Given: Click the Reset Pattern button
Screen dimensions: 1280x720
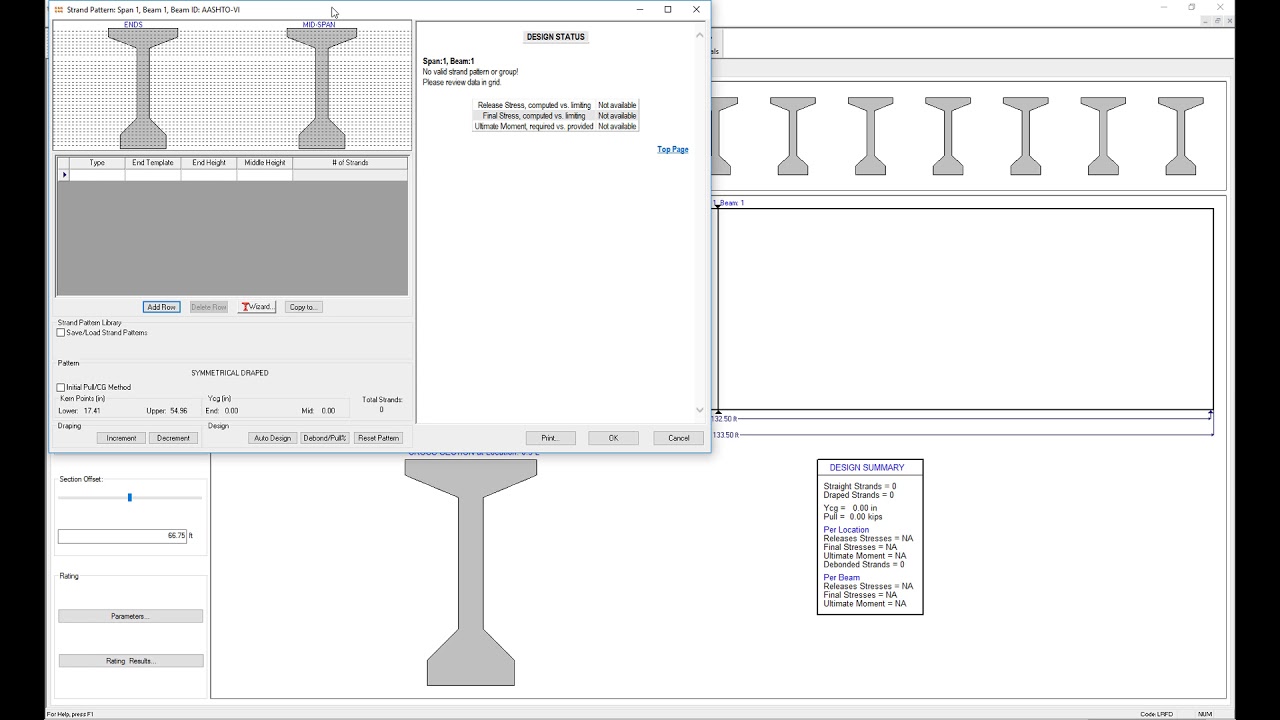Looking at the screenshot, I should click(x=379, y=438).
